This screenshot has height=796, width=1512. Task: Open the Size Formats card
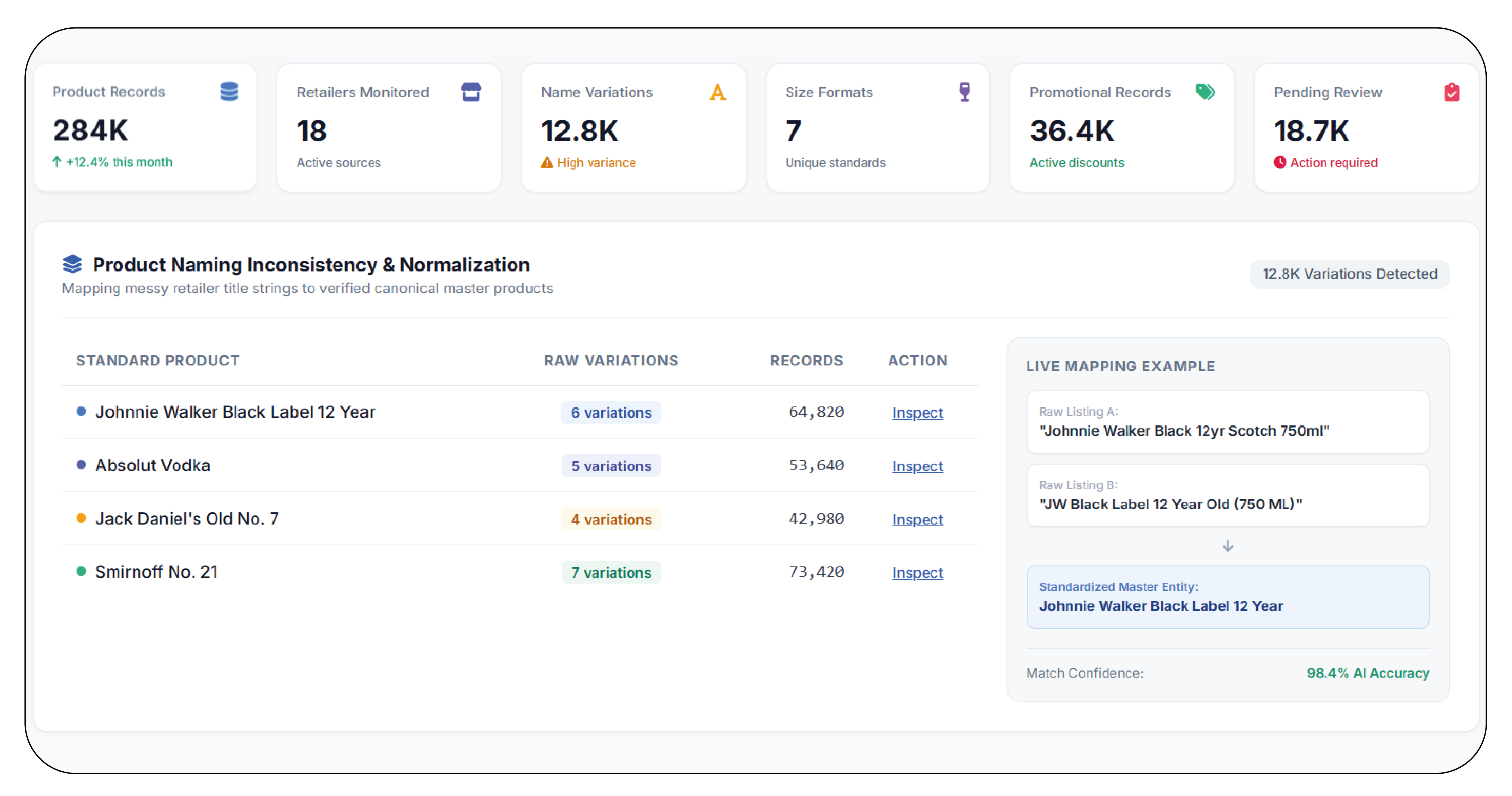[877, 127]
